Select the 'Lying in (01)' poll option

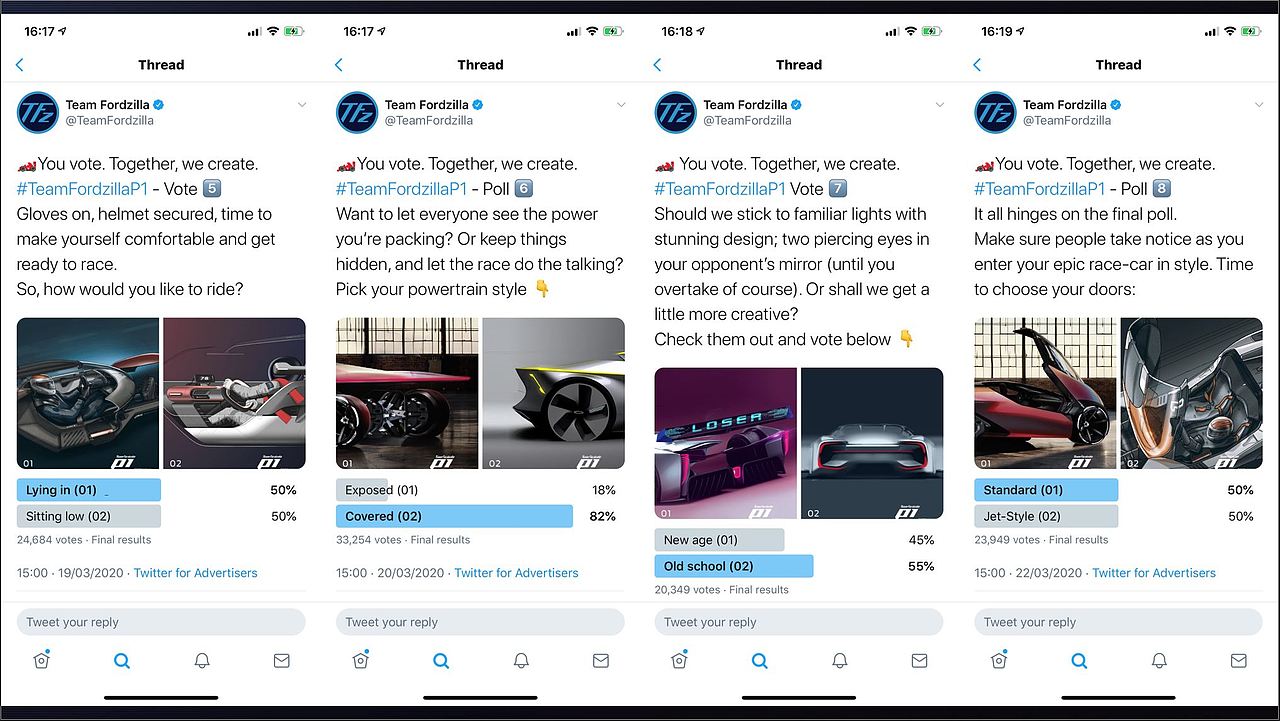[89, 490]
